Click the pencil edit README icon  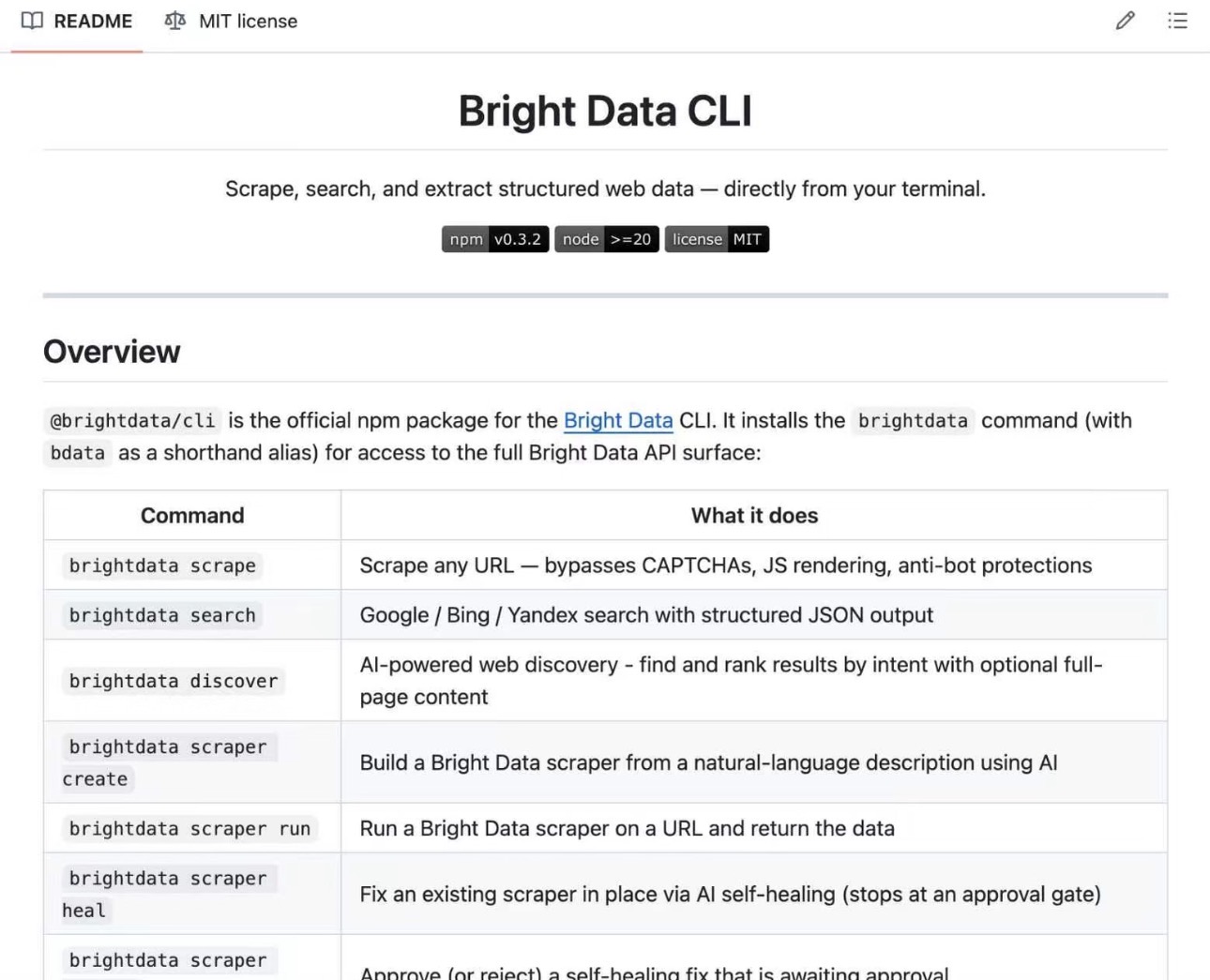(x=1125, y=21)
